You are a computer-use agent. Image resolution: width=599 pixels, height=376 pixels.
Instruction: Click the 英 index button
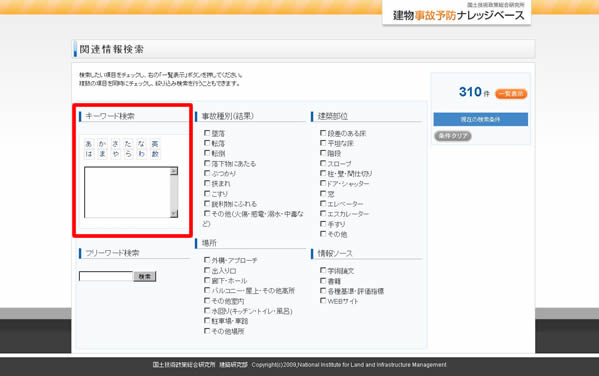click(x=155, y=144)
